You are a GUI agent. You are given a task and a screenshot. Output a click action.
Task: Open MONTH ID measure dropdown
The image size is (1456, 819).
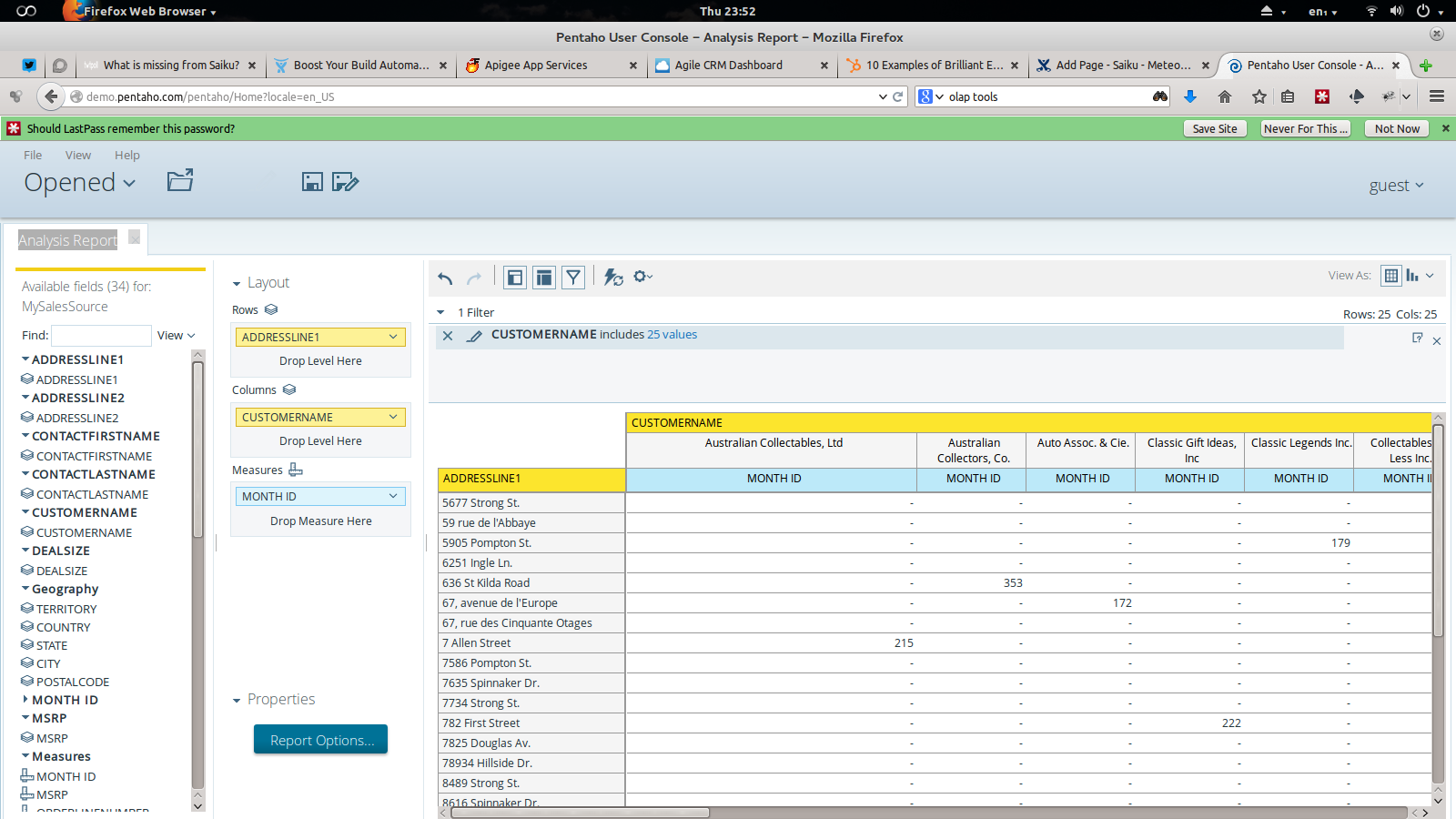pos(393,496)
